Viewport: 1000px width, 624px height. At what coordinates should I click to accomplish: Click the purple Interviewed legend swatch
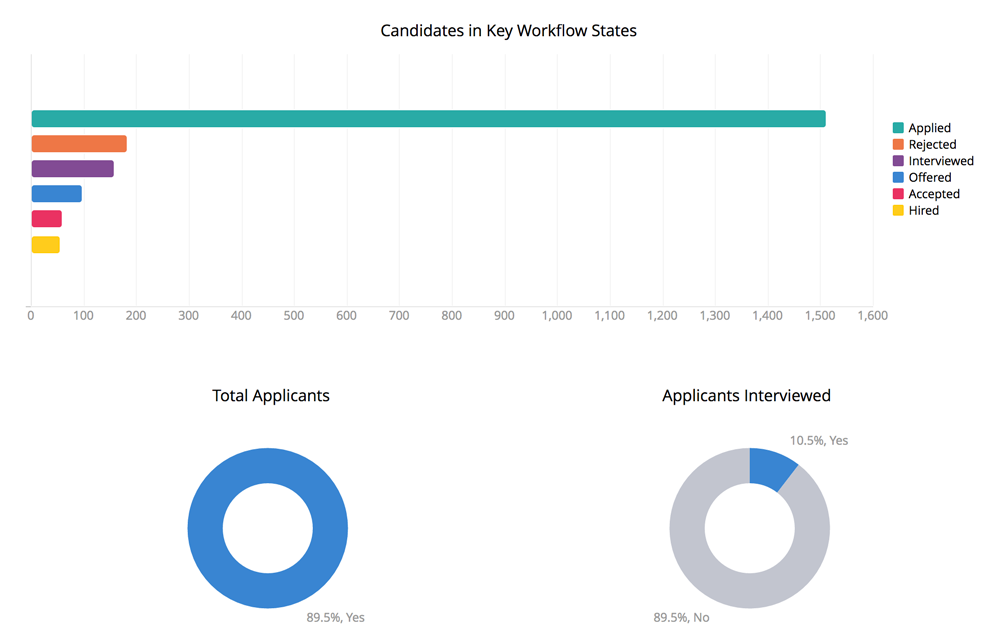click(898, 161)
